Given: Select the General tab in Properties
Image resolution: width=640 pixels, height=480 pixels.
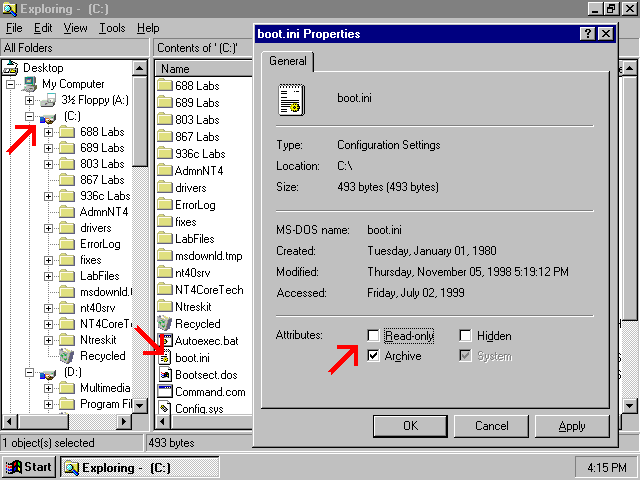Looking at the screenshot, I should (x=288, y=61).
